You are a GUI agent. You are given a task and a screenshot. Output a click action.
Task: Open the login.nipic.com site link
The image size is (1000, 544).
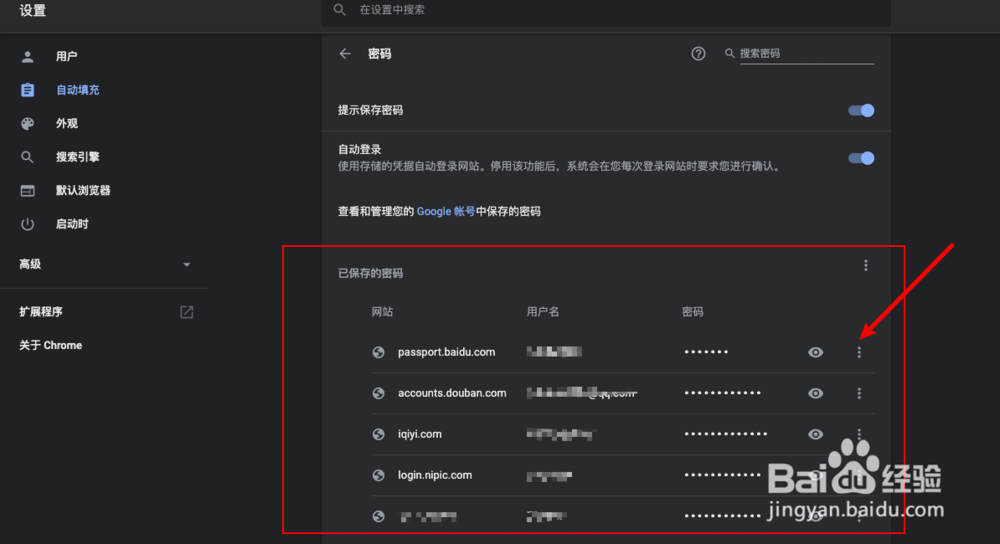(x=435, y=475)
